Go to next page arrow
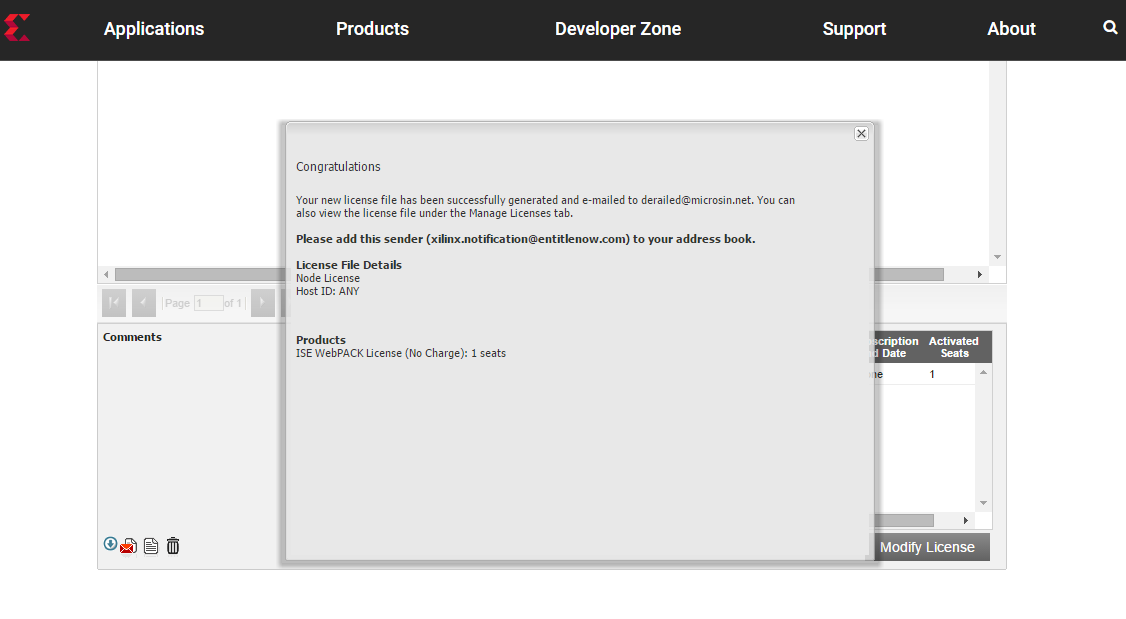The width and height of the screenshot is (1126, 619). pos(263,303)
